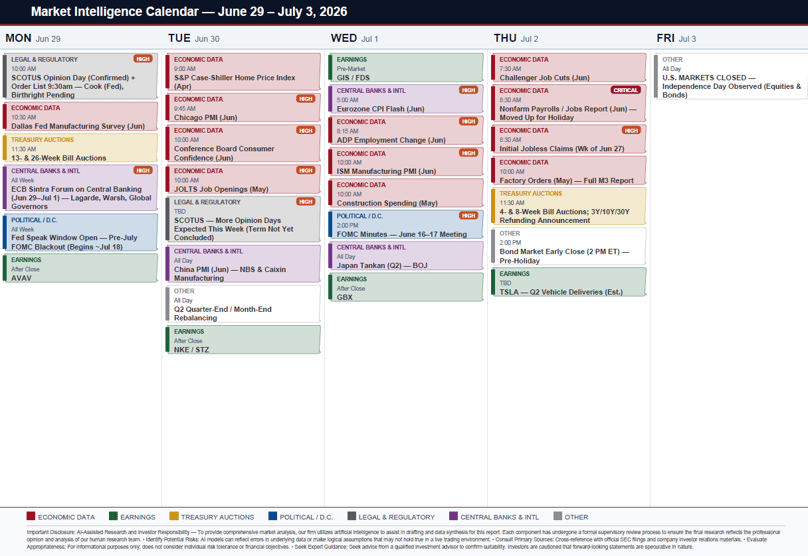Open the AVAV earnings card
Image resolution: width=808 pixels, height=556 pixels.
click(x=80, y=268)
